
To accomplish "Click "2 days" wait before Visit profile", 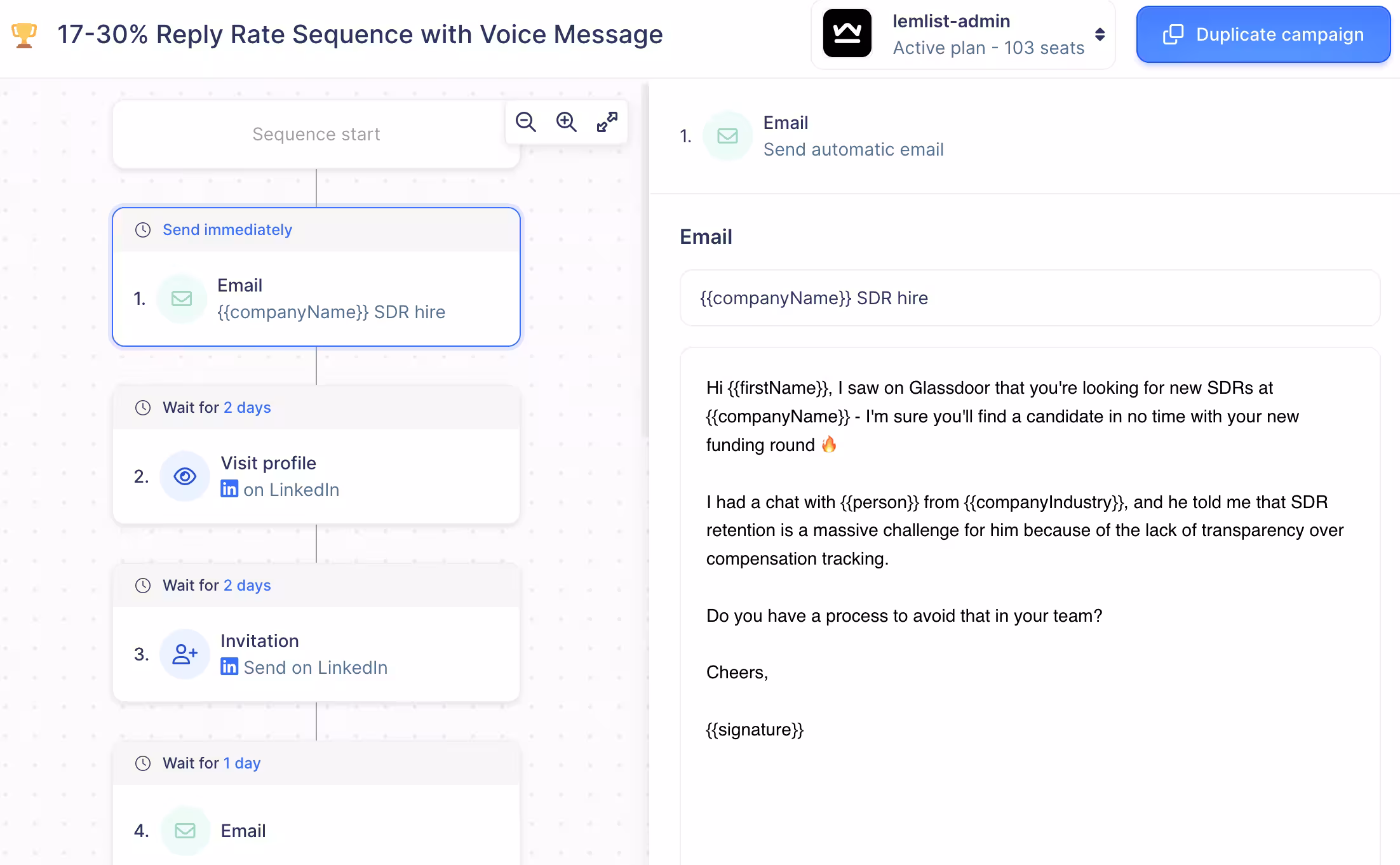I will pyautogui.click(x=247, y=408).
